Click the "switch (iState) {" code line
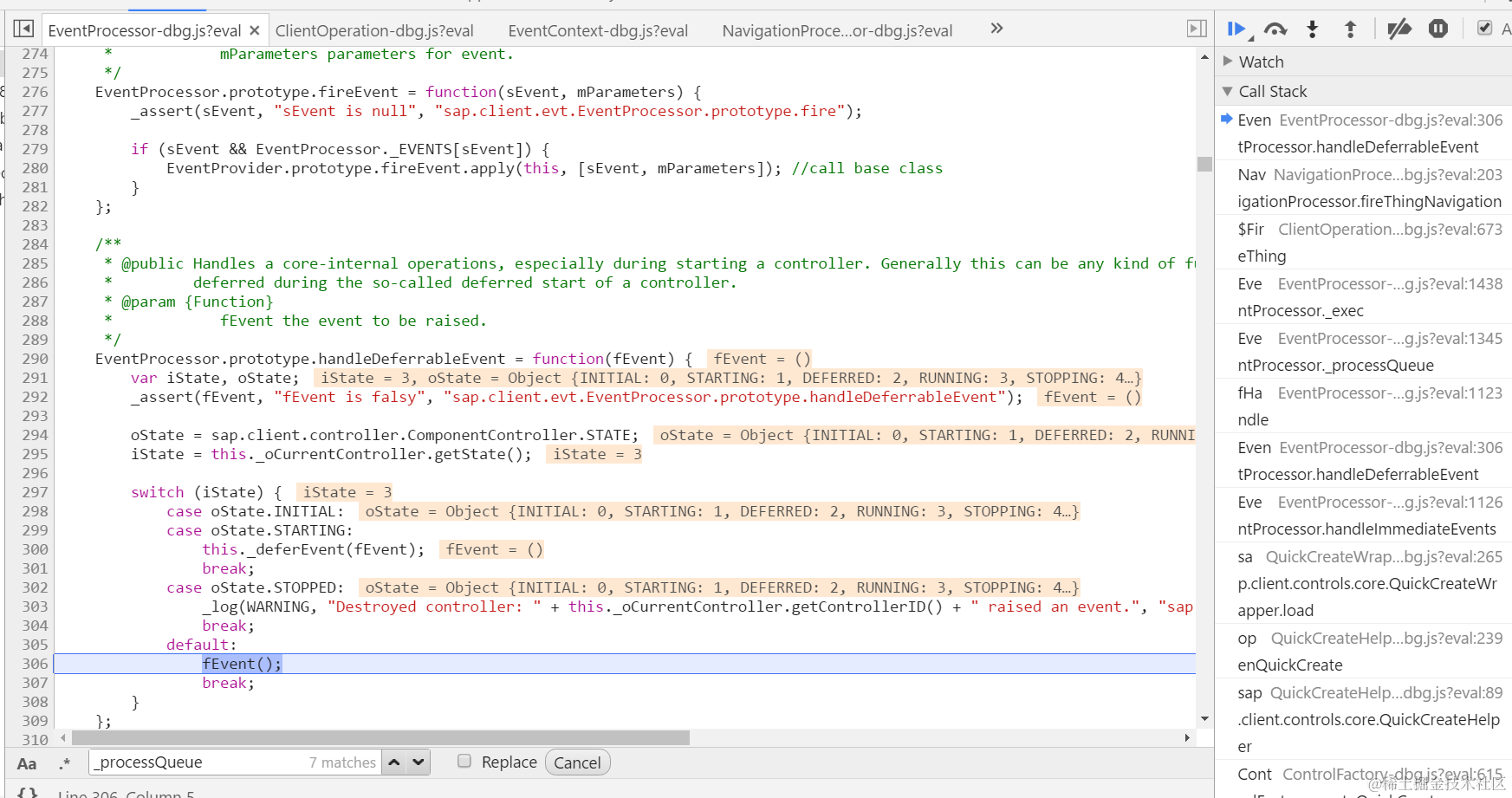The image size is (1512, 798). coord(206,492)
